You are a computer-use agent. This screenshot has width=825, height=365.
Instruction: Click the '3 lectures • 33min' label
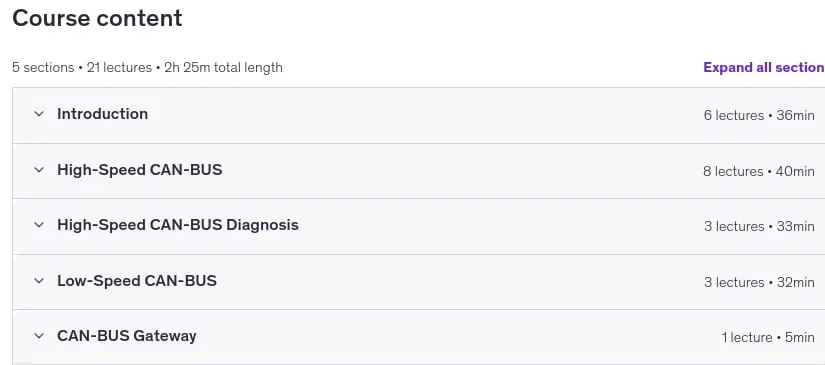tap(759, 226)
